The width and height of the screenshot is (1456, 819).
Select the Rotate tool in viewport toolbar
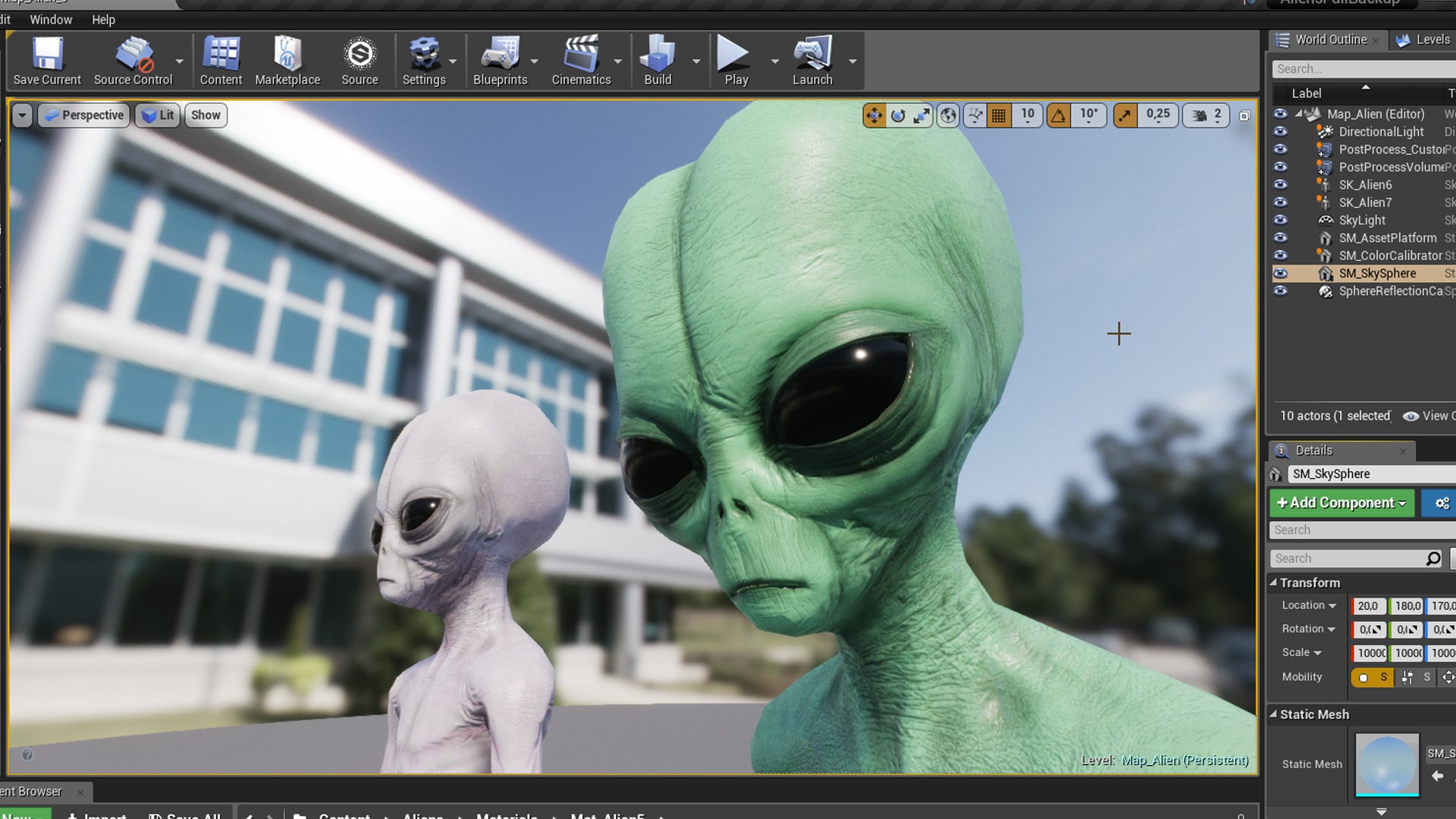point(899,115)
